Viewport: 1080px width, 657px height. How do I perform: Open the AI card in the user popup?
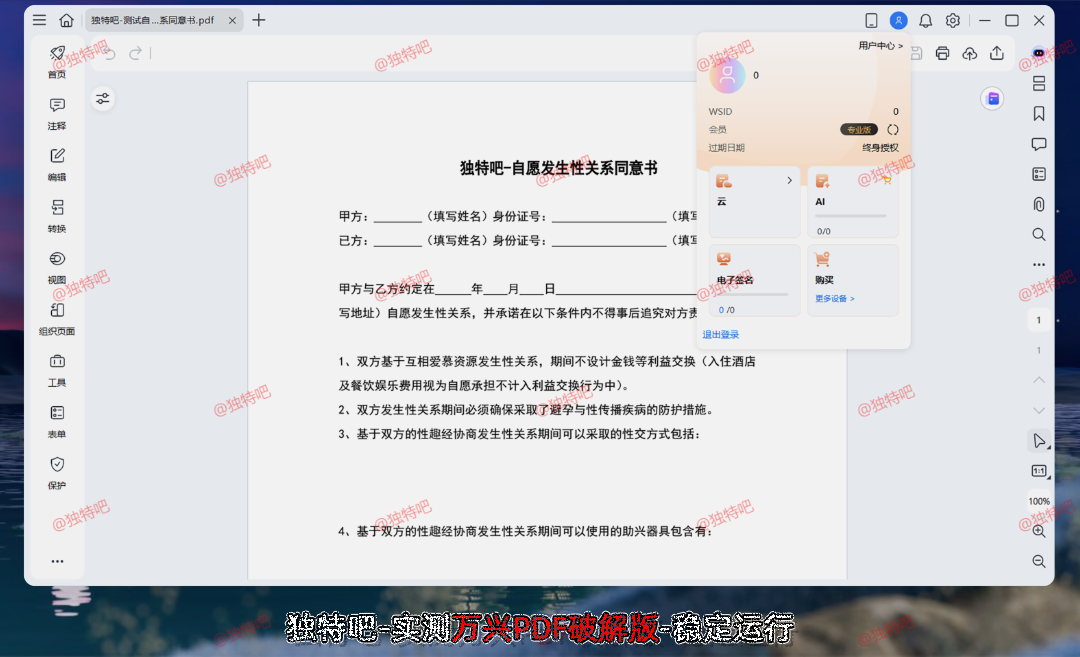853,202
